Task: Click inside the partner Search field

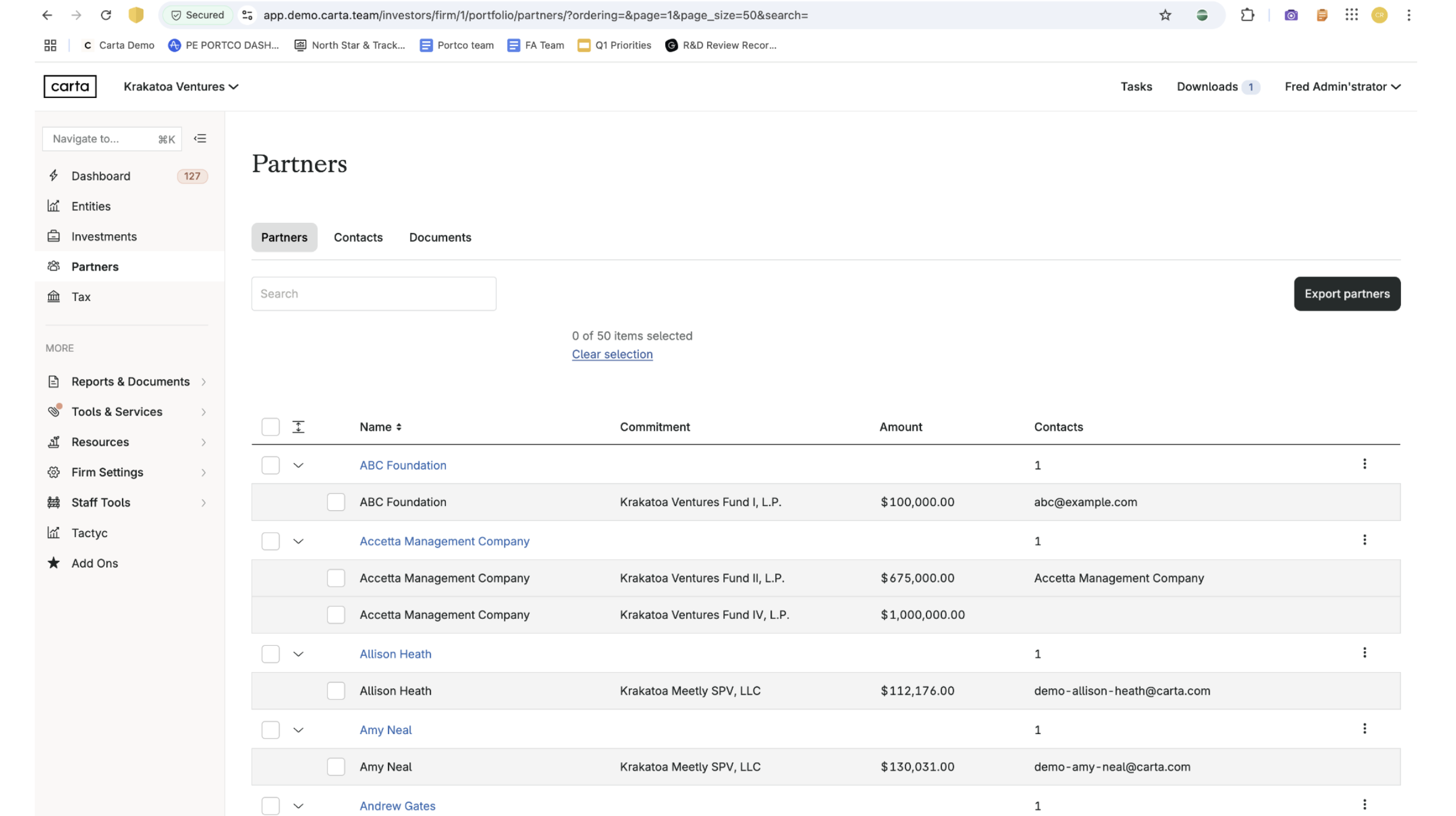Action: pyautogui.click(x=374, y=293)
